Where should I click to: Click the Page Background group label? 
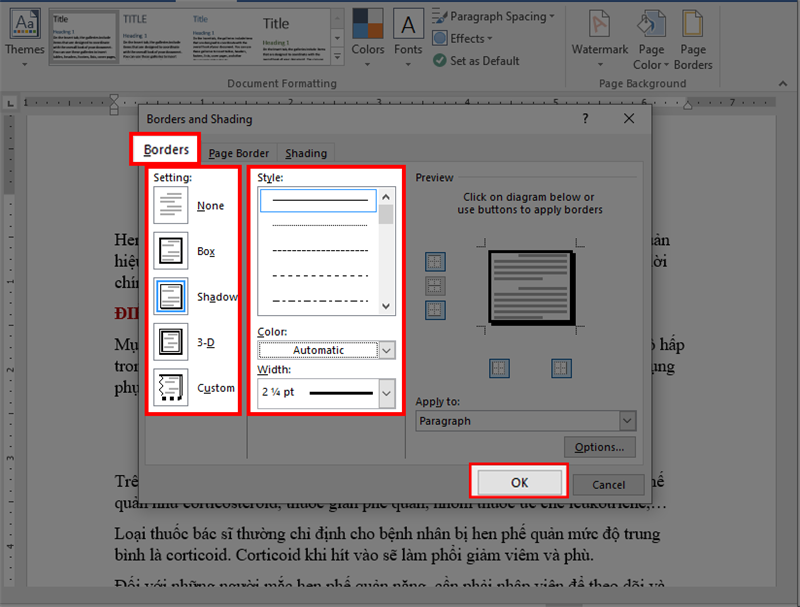pos(642,83)
